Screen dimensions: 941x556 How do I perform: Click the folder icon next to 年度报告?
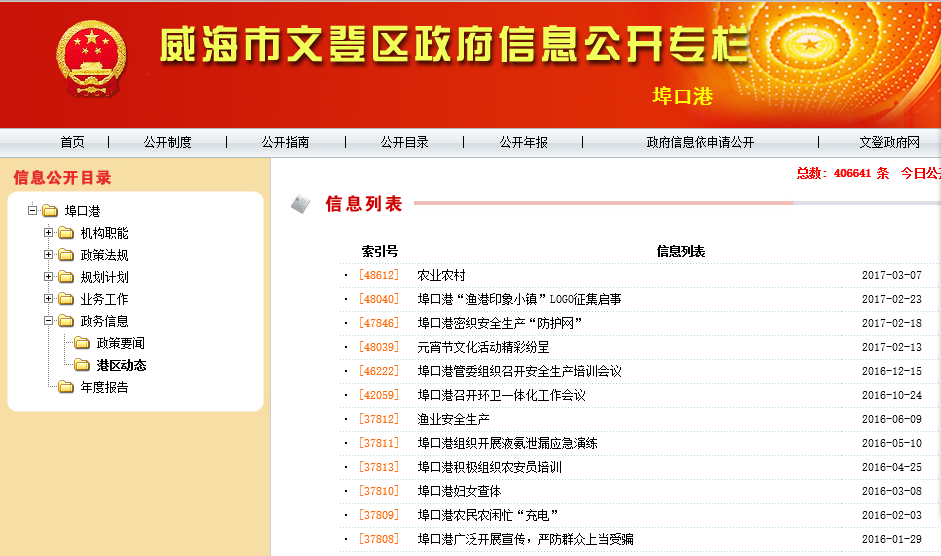pyautogui.click(x=66, y=387)
